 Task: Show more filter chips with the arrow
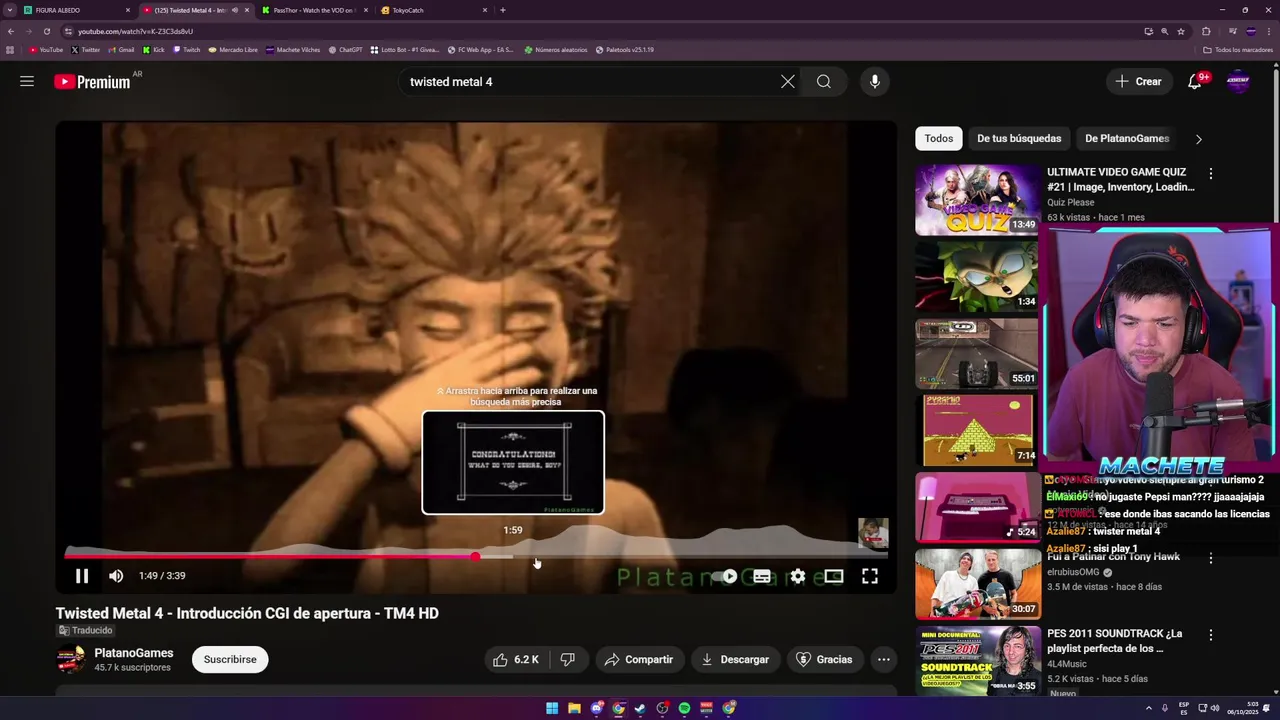(1198, 139)
